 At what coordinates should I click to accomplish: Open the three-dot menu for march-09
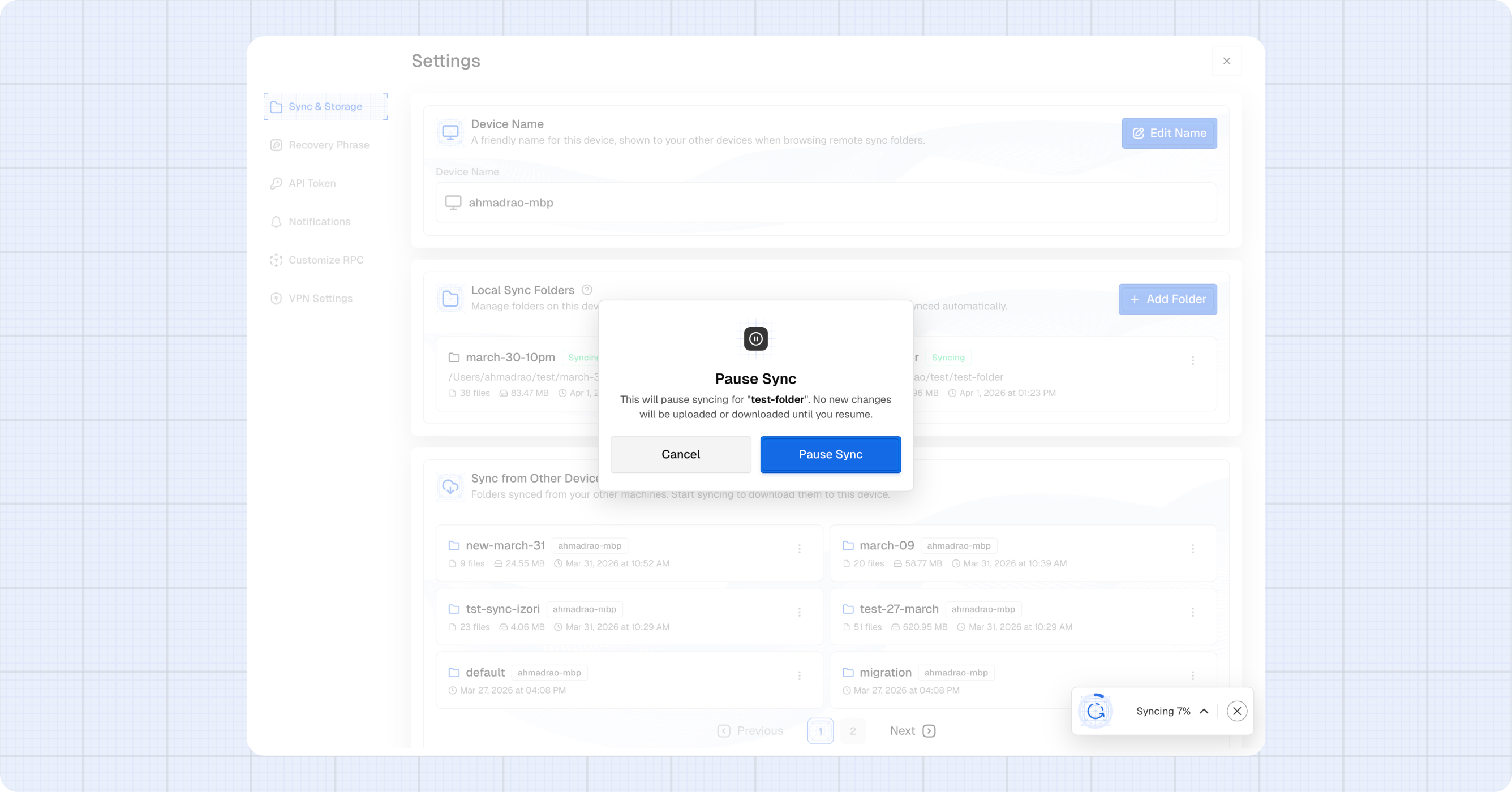point(1192,549)
